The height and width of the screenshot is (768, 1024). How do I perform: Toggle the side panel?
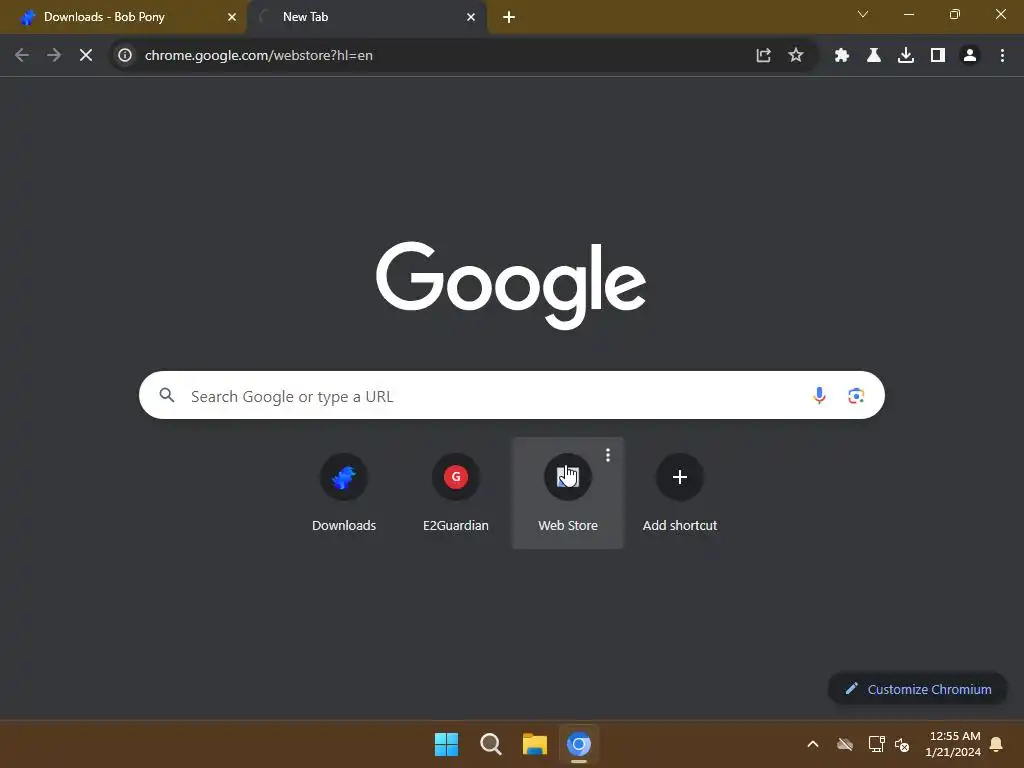click(938, 56)
